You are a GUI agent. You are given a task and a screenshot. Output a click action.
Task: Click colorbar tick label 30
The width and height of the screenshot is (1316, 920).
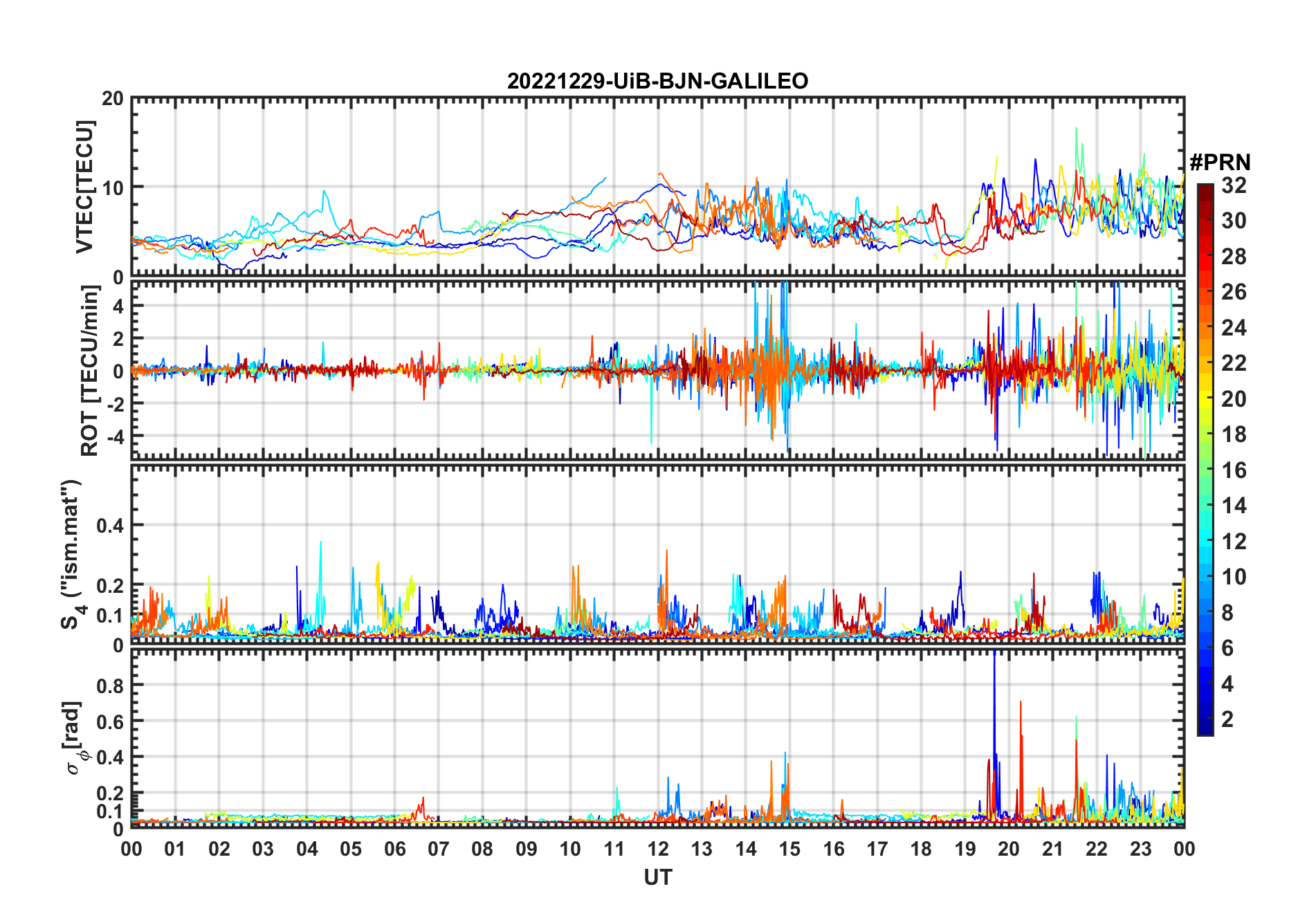pos(1234,221)
